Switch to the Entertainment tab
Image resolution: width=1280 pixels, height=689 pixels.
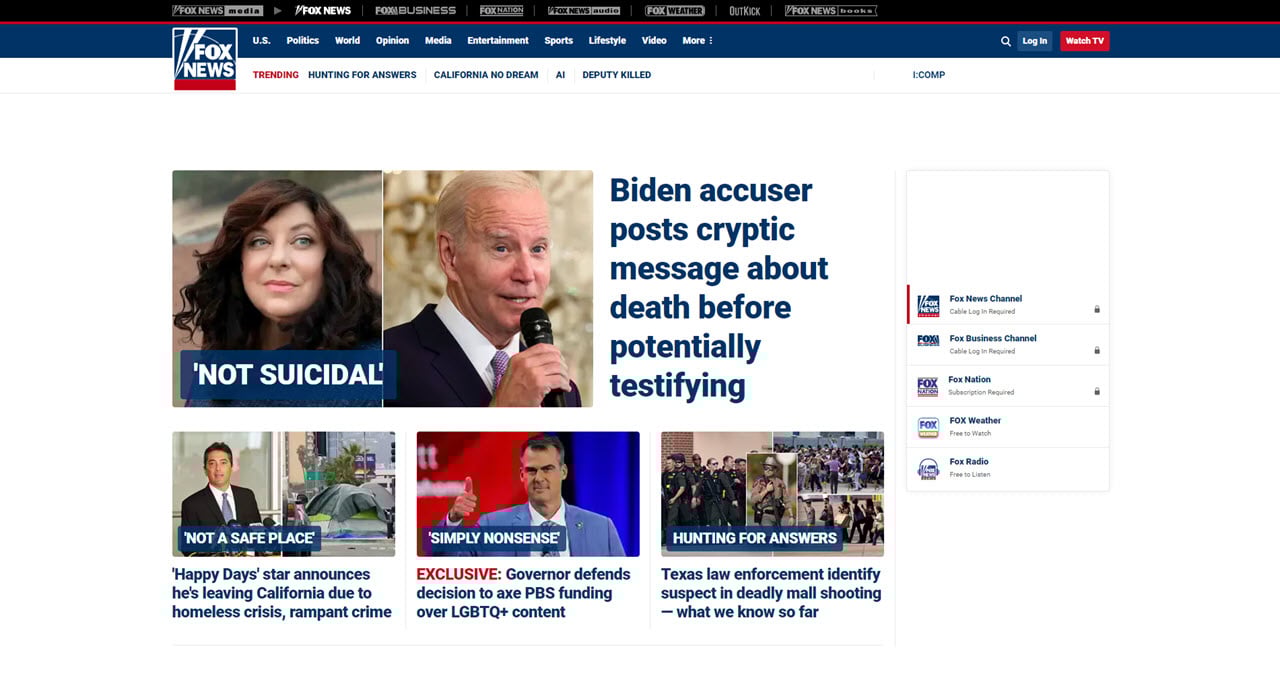498,41
